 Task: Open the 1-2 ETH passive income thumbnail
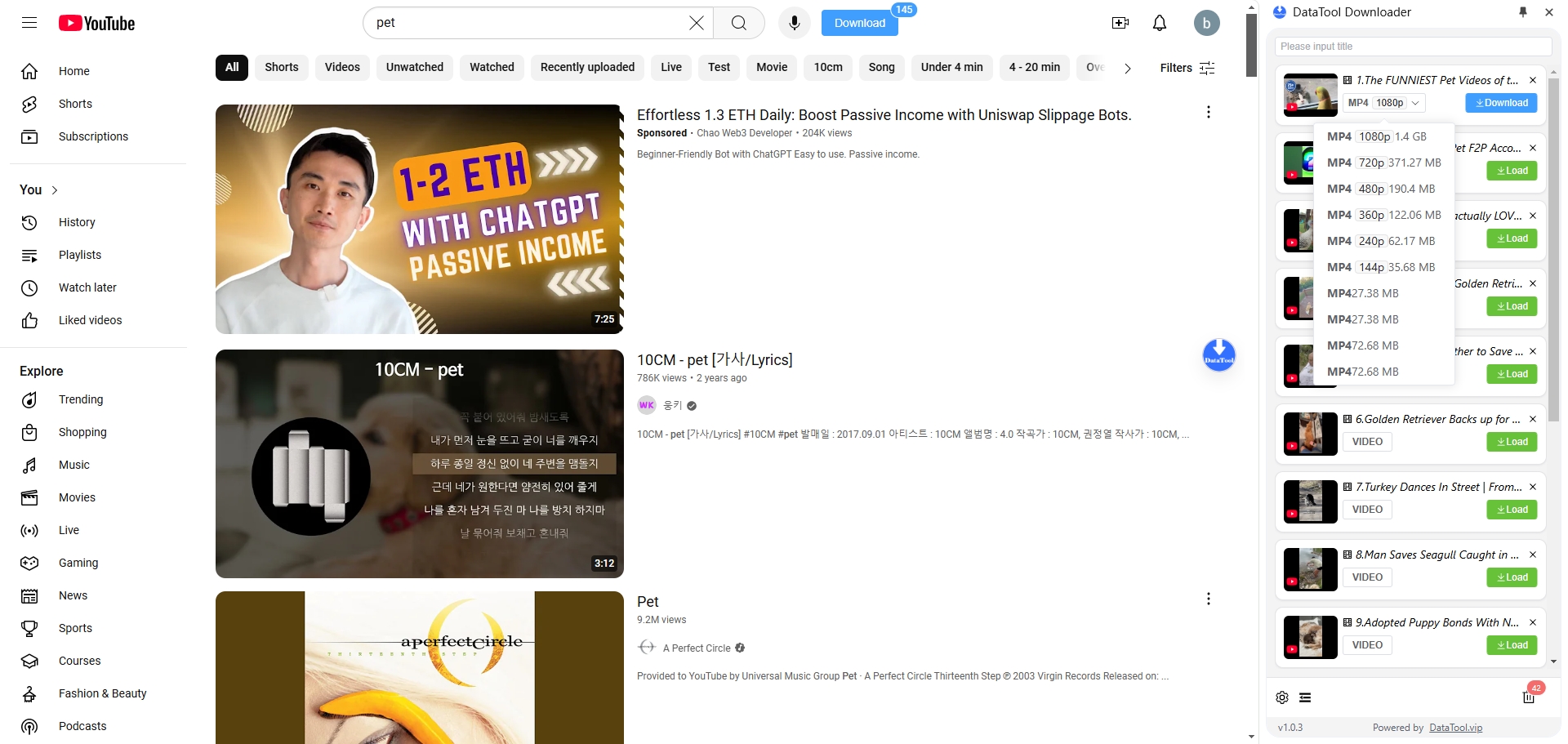click(420, 219)
